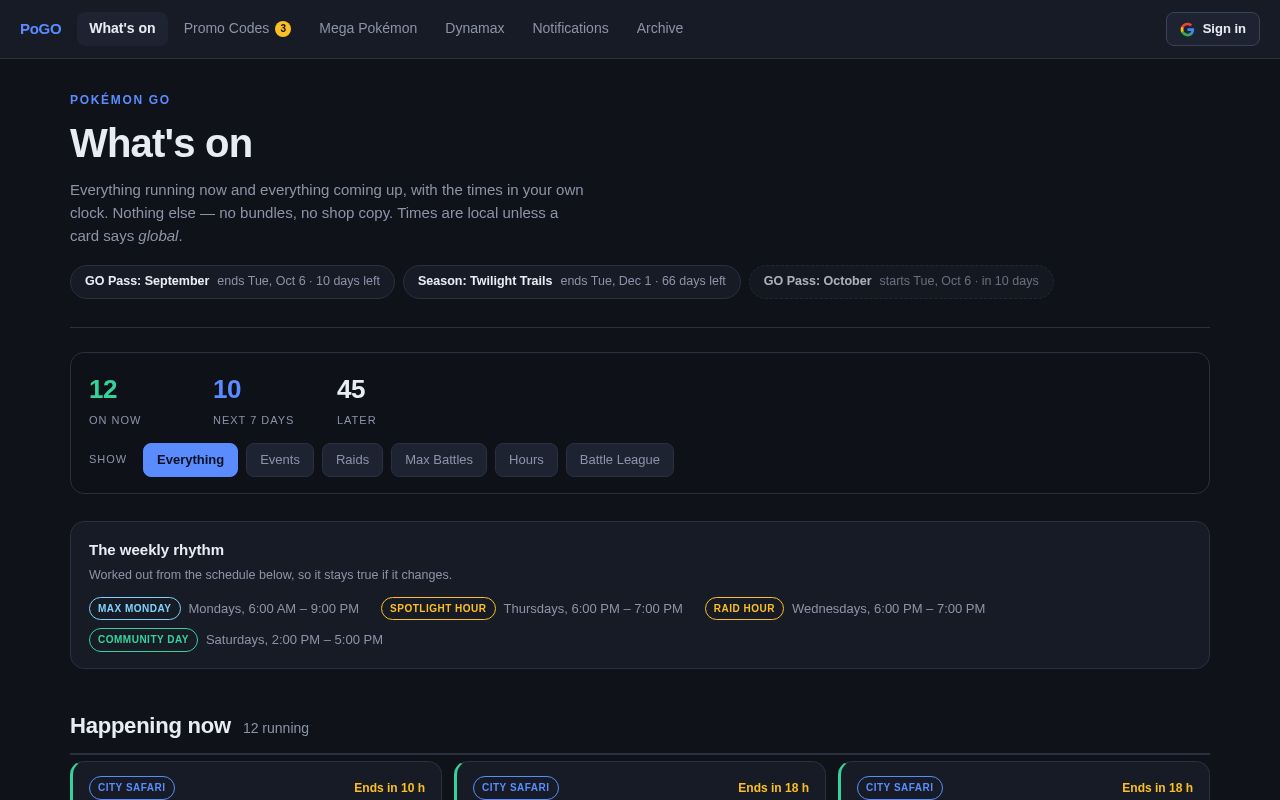Open the City Safari card ending in 10 h
This screenshot has width=1280, height=800.
[256, 781]
